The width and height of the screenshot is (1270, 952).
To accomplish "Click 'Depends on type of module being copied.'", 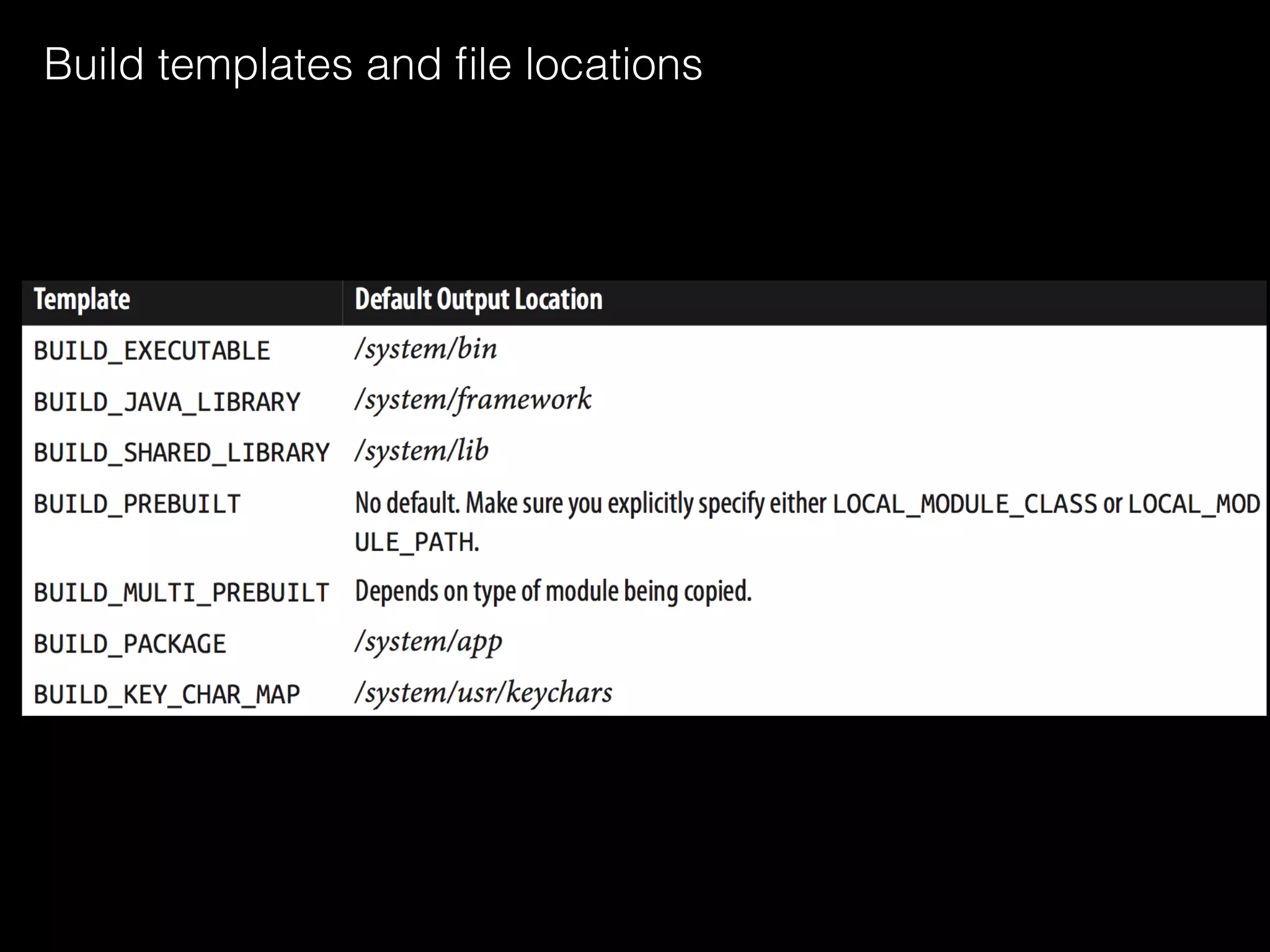I will 553,591.
